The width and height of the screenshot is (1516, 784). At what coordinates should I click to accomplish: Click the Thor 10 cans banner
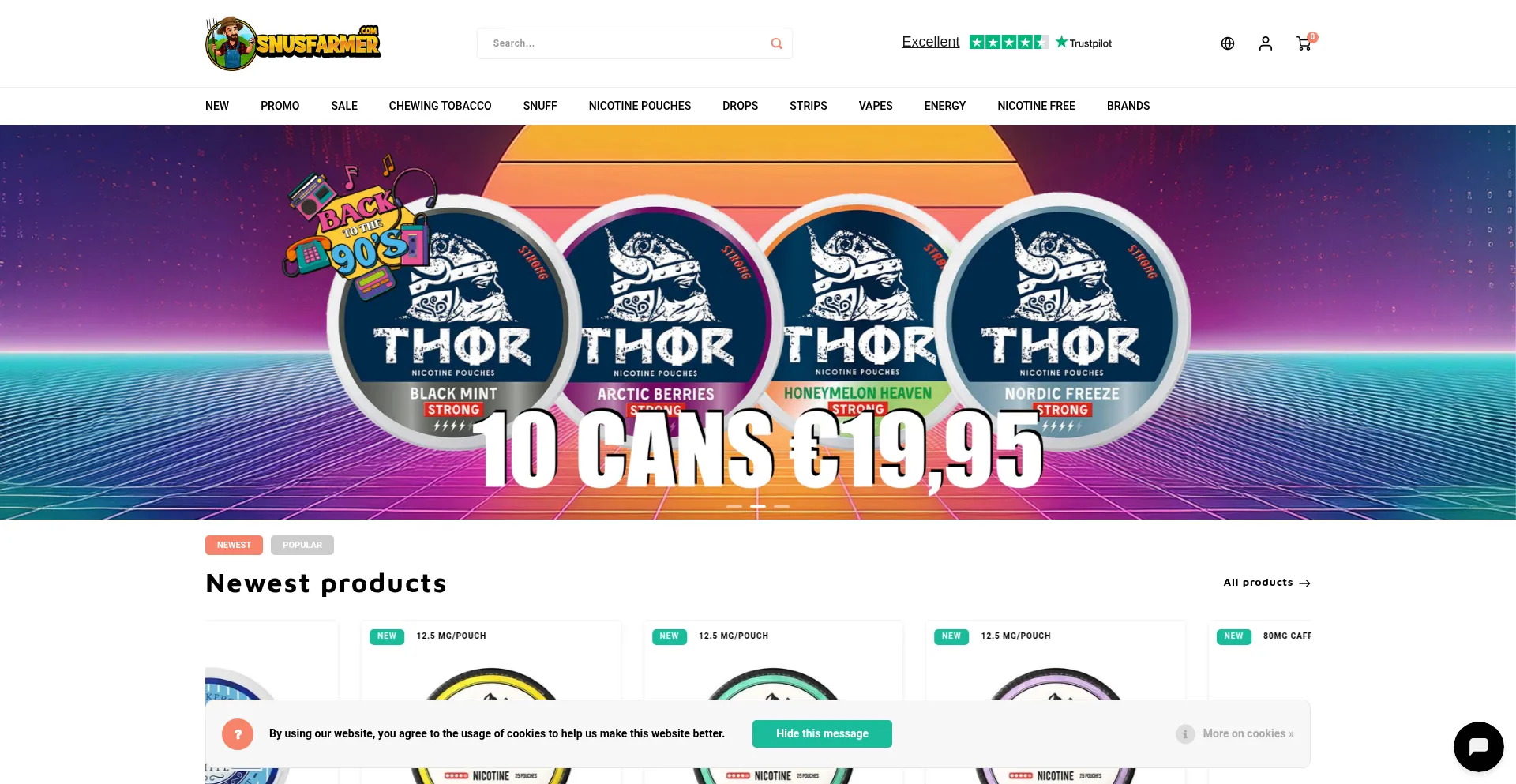click(x=758, y=322)
